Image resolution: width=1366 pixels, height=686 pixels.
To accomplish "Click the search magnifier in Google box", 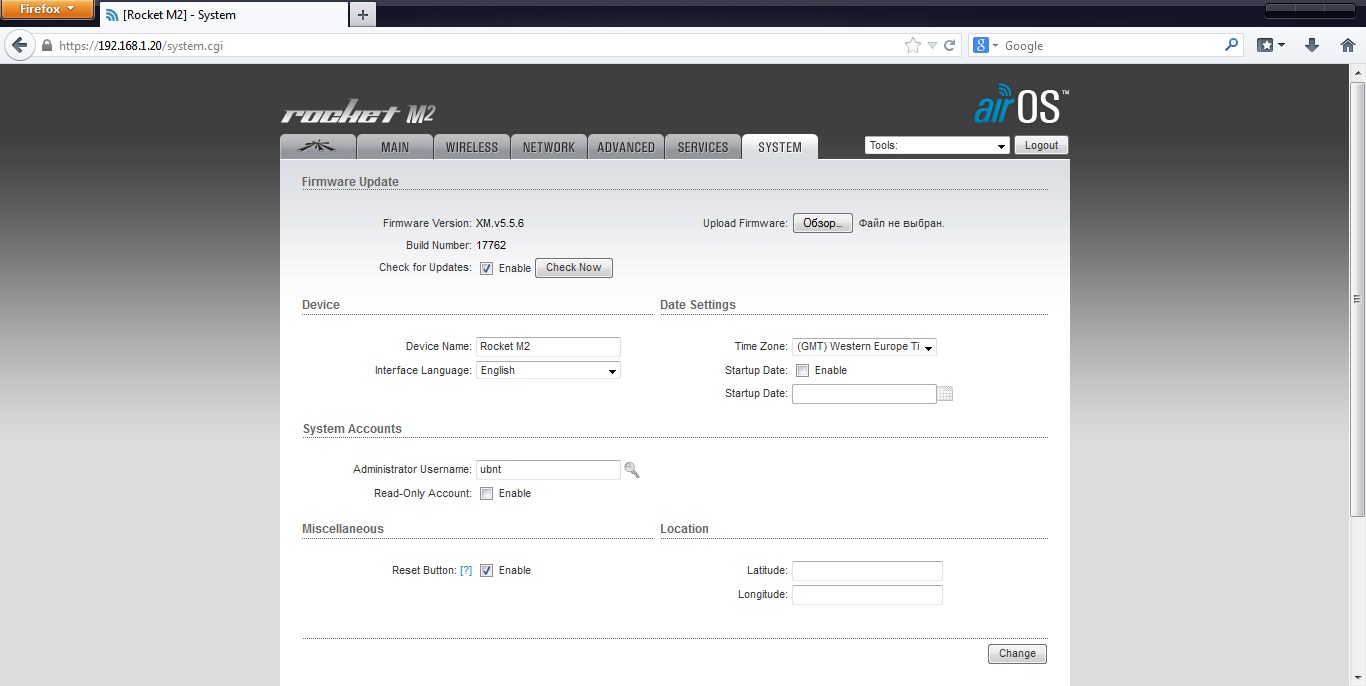I will click(1231, 45).
